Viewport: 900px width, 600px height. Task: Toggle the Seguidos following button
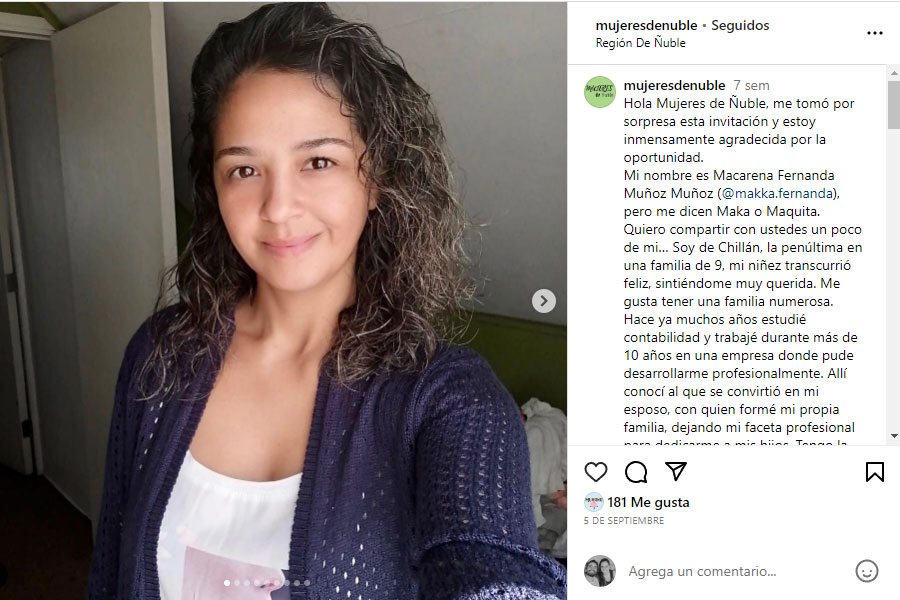coord(740,25)
